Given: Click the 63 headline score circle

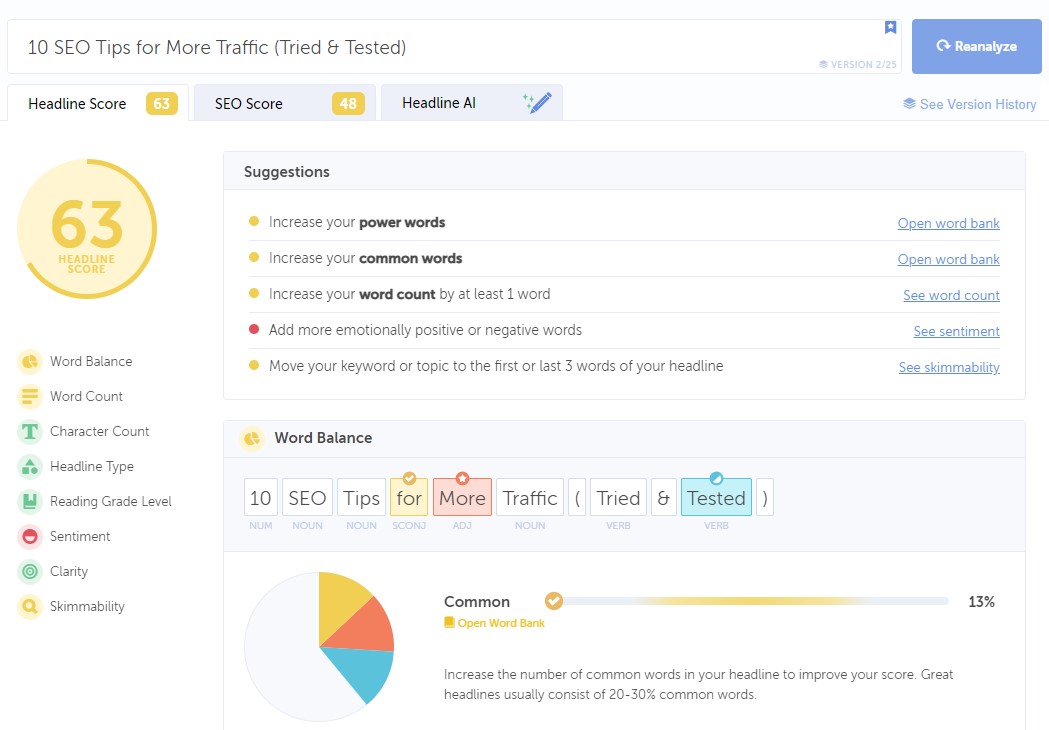Looking at the screenshot, I should pyautogui.click(x=87, y=229).
